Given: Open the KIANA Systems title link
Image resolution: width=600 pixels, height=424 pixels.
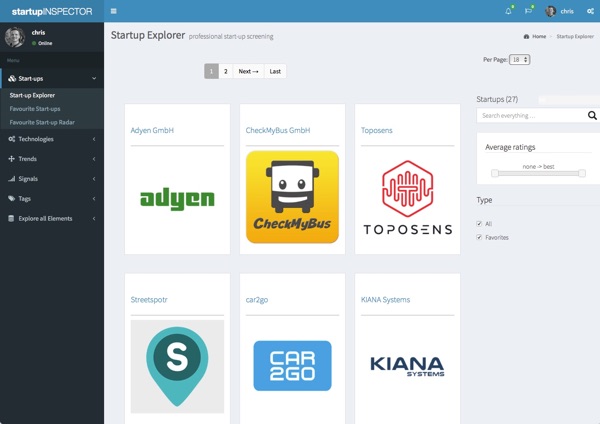Looking at the screenshot, I should point(385,300).
